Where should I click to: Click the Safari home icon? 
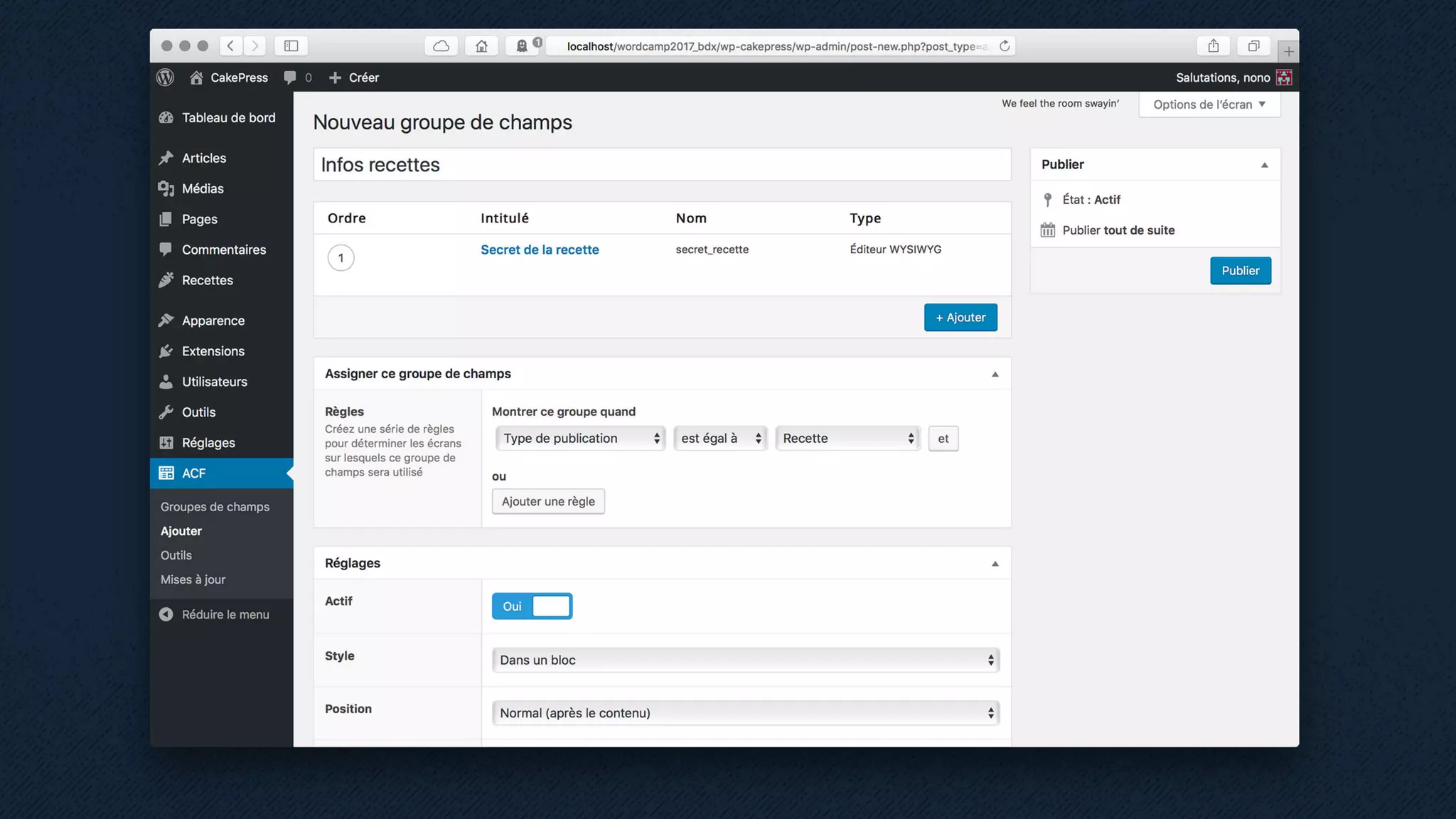481,46
